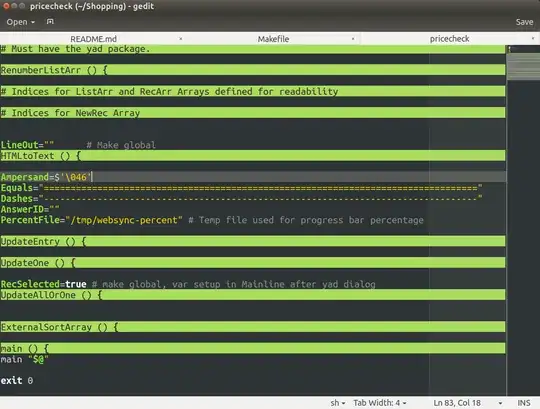Click the folded UpdateEntry () { line
This screenshot has width=540, height=409.
253,241
